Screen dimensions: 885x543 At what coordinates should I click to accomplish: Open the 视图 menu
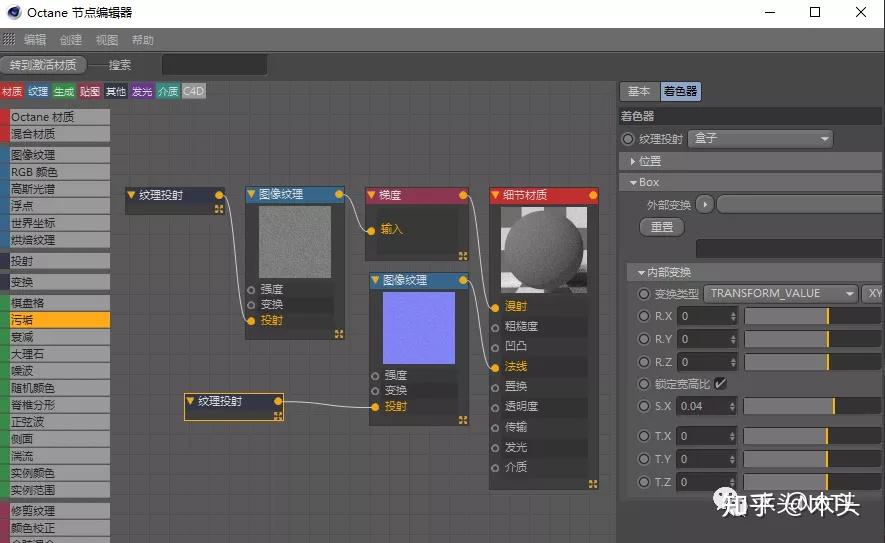click(107, 40)
